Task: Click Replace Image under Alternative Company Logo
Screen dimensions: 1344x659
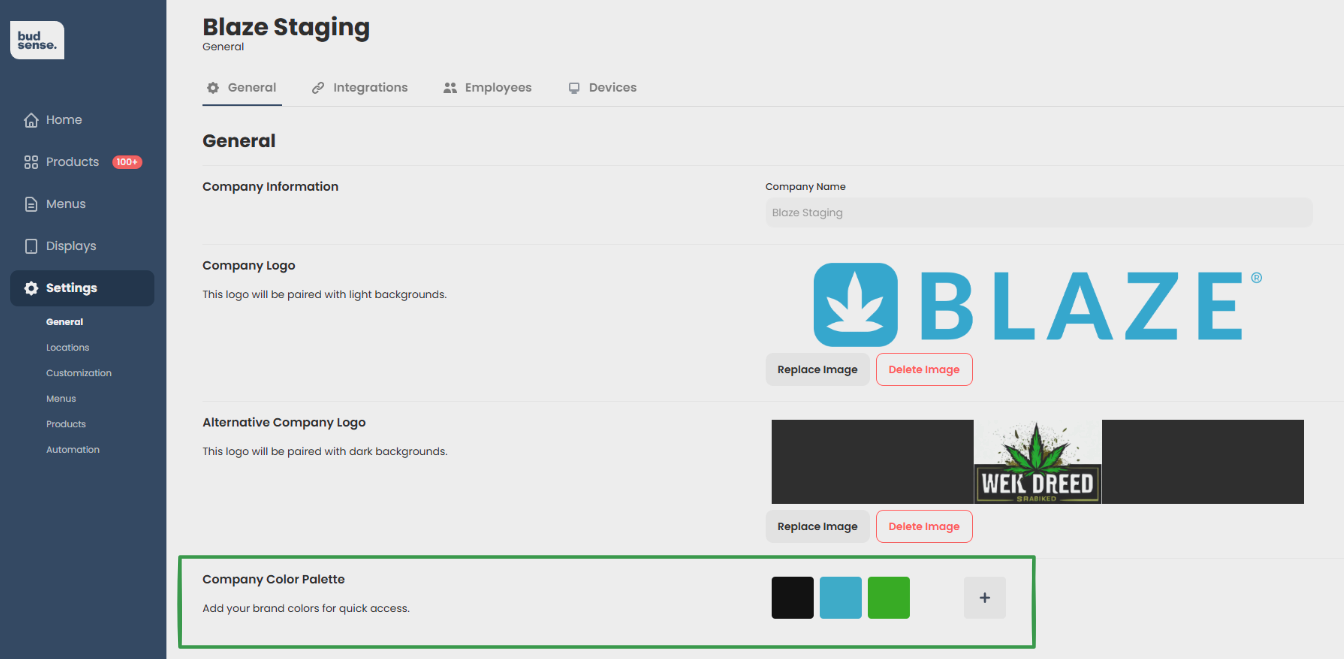Action: (817, 526)
